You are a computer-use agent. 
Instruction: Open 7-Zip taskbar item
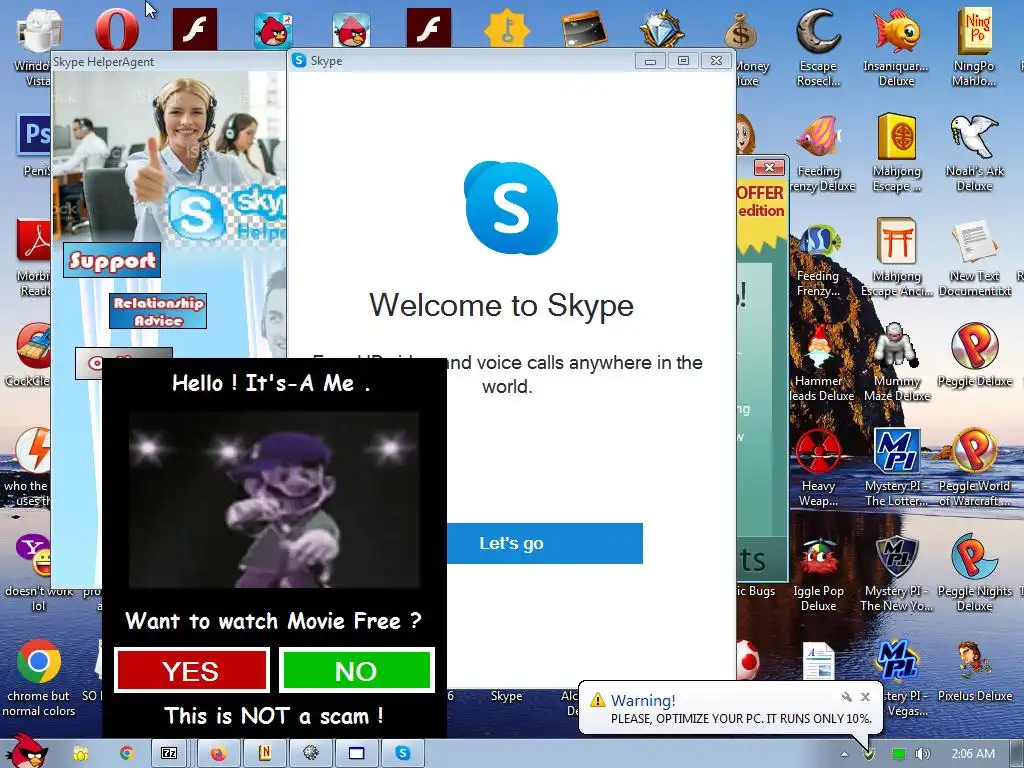[169, 754]
